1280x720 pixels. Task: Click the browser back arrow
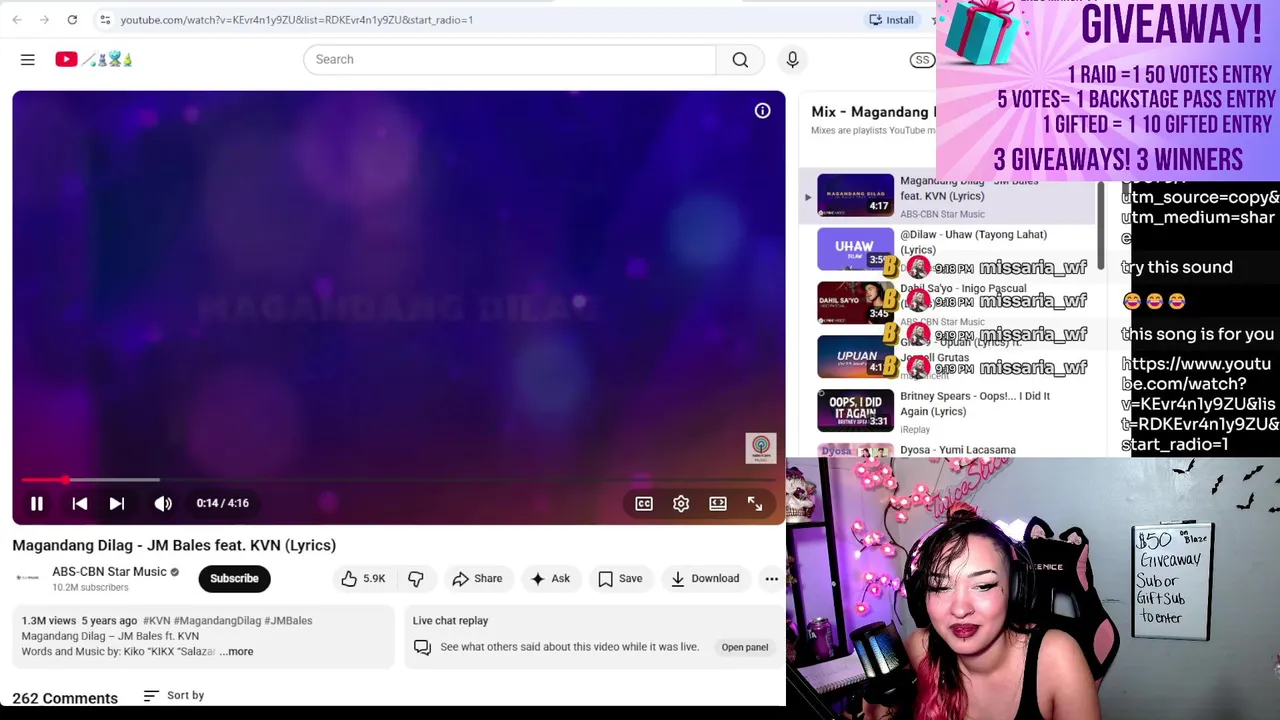(17, 20)
